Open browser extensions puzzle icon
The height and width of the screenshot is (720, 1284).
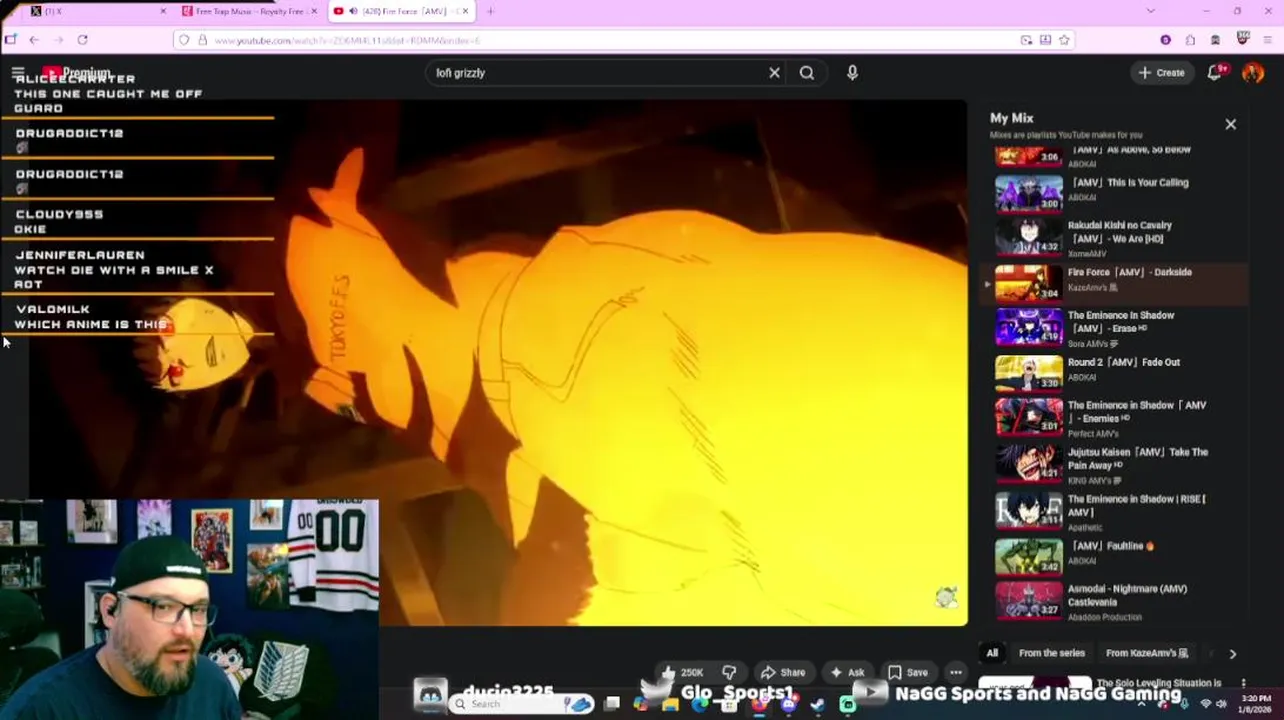pyautogui.click(x=1190, y=40)
